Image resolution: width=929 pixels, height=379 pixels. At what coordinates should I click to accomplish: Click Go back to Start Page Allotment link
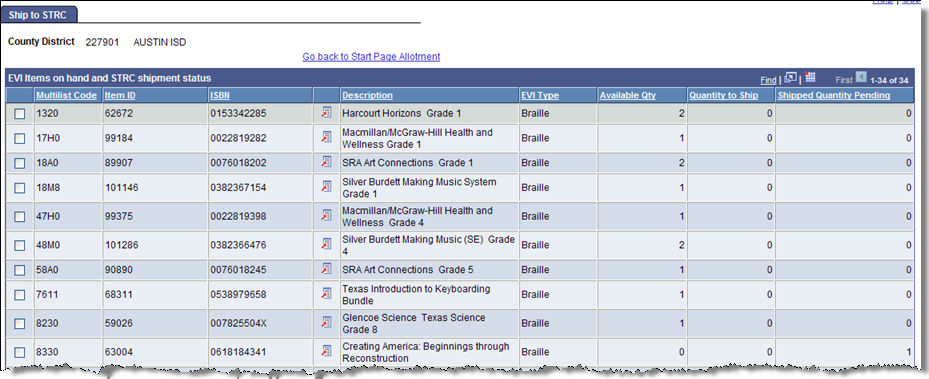[x=371, y=56]
